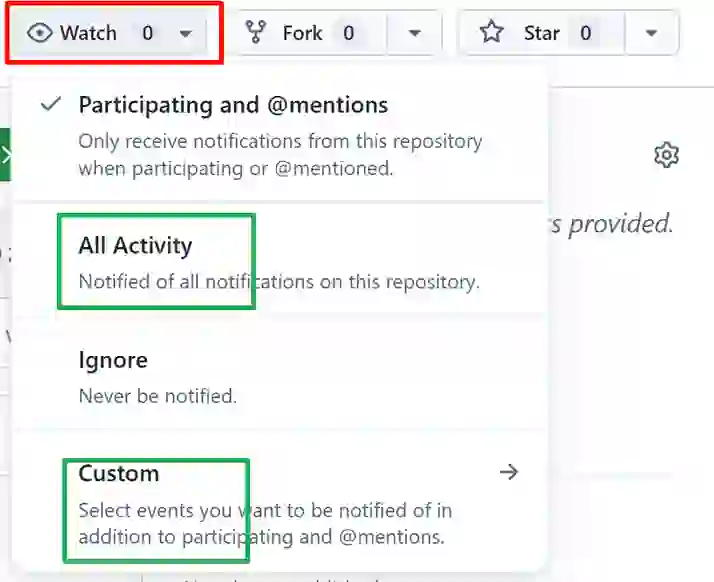Click the green chevron button at left edge
The height and width of the screenshot is (582, 714).
click(5, 155)
